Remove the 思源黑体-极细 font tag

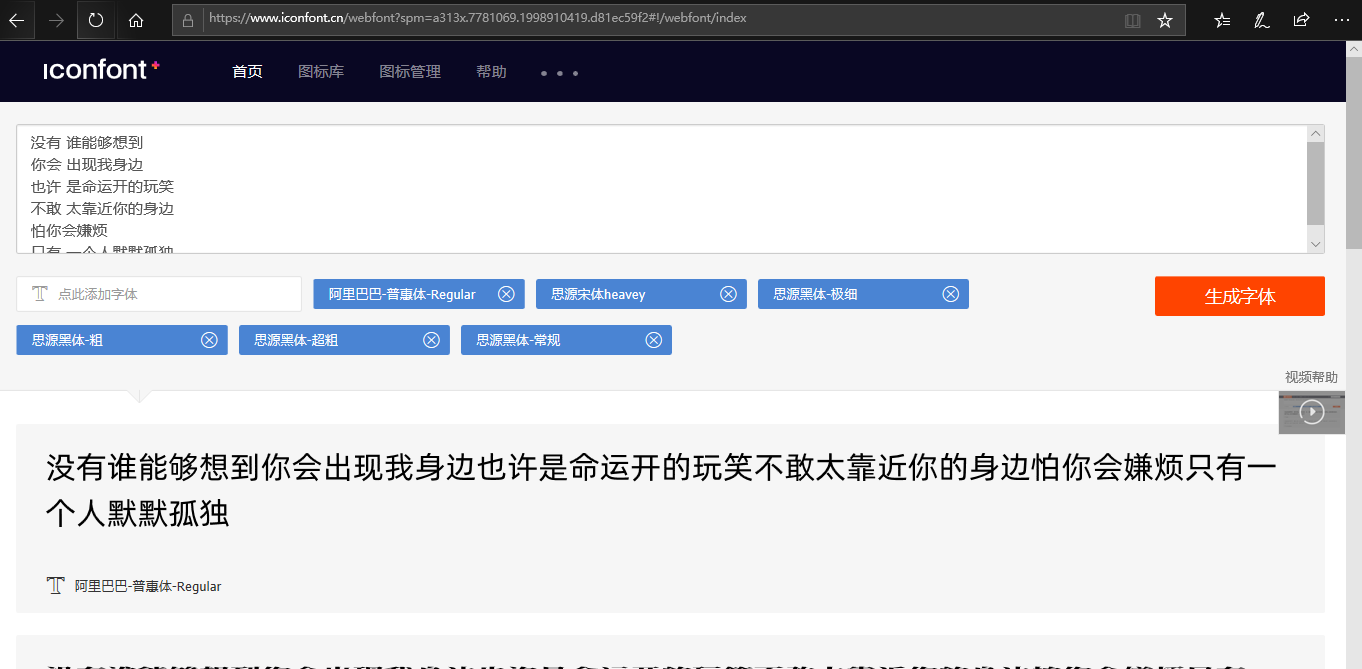click(x=950, y=293)
